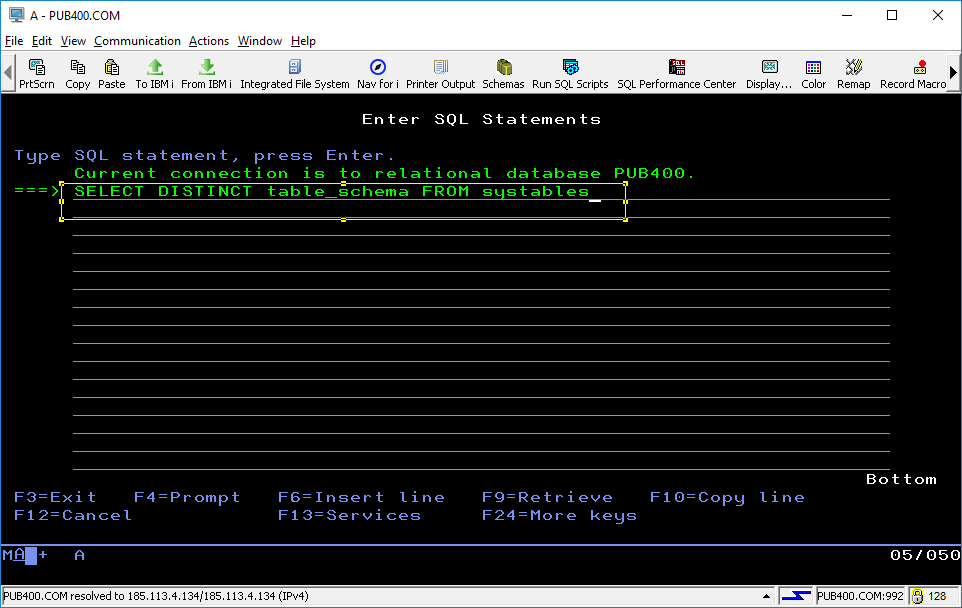Launch SQL Performance Center
Image resolution: width=962 pixels, height=608 pixels.
(x=676, y=71)
